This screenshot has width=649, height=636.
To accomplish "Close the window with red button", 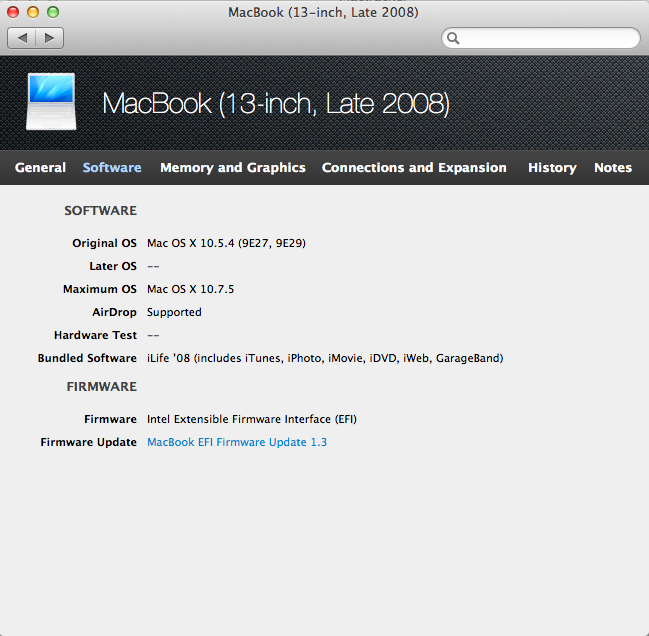I will pos(13,12).
